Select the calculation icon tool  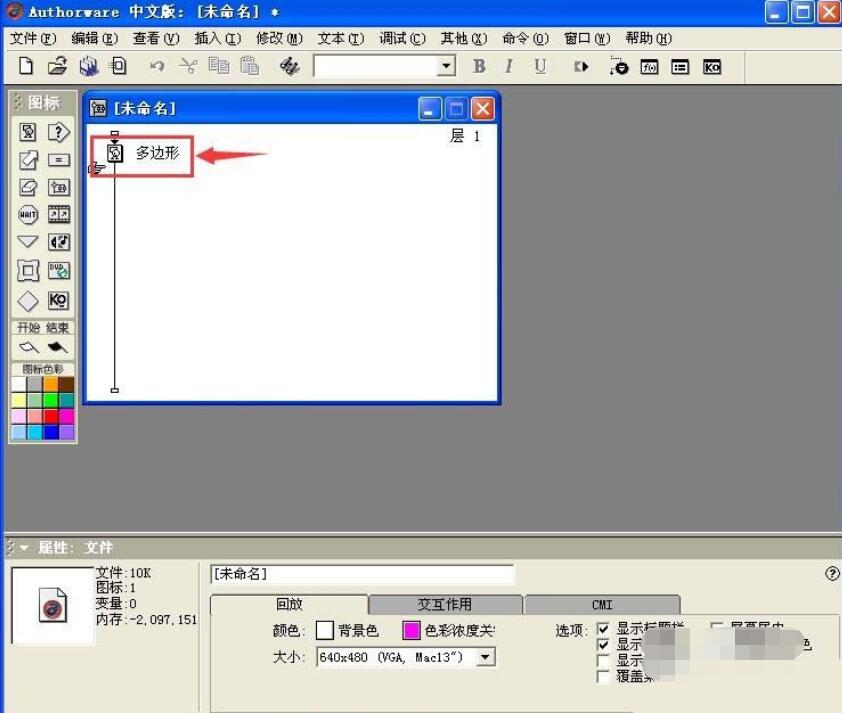click(59, 159)
